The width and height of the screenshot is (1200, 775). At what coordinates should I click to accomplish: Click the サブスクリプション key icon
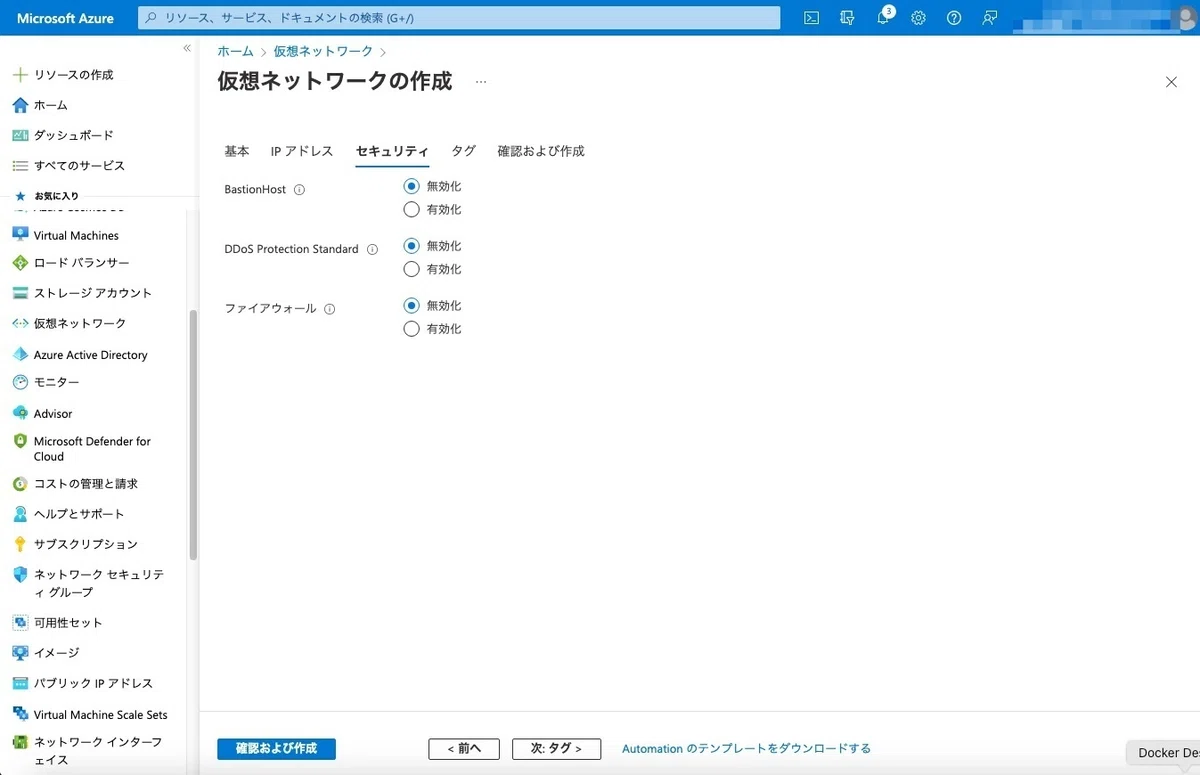tap(20, 544)
